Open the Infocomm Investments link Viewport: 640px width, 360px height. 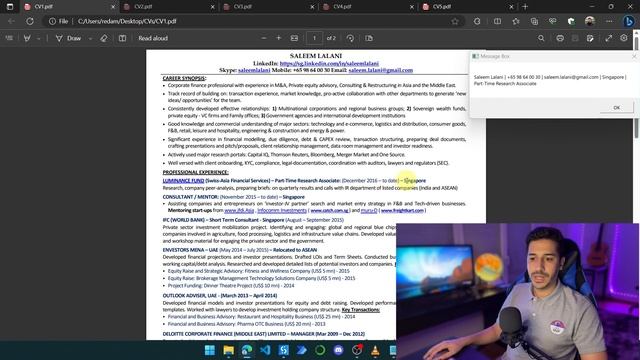[x=282, y=211]
